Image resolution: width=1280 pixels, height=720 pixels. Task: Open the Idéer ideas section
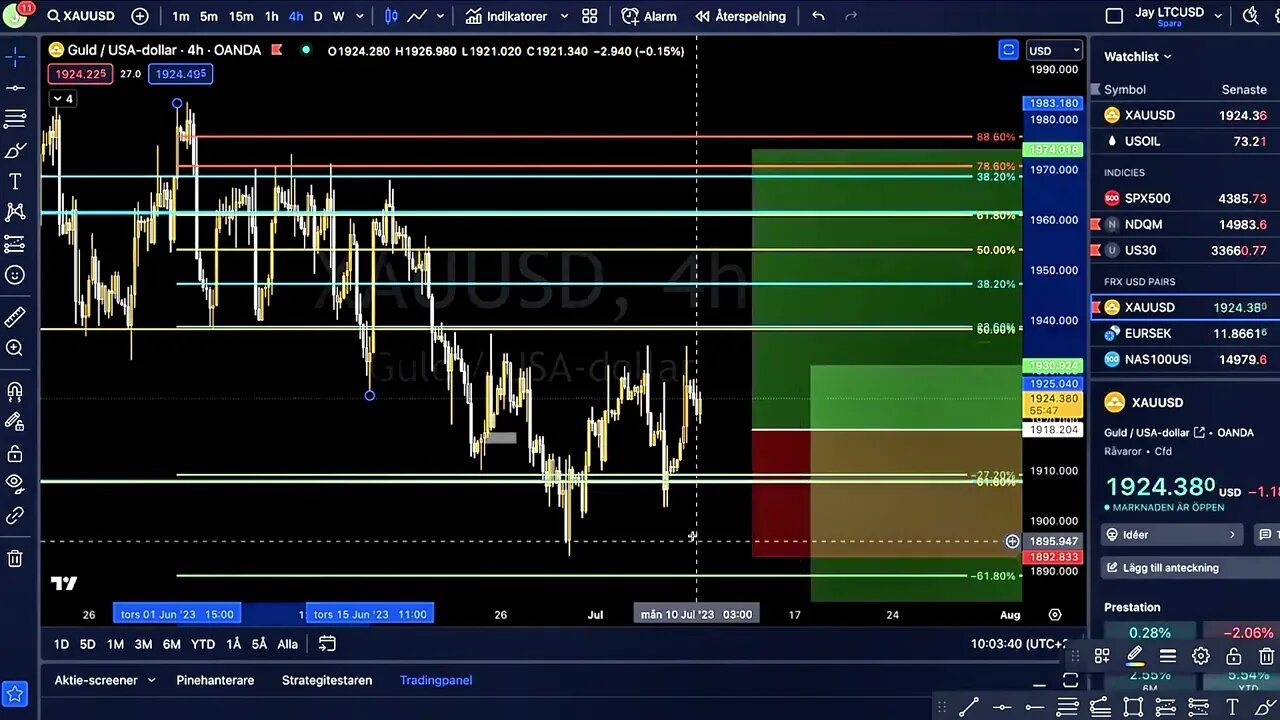point(1172,535)
